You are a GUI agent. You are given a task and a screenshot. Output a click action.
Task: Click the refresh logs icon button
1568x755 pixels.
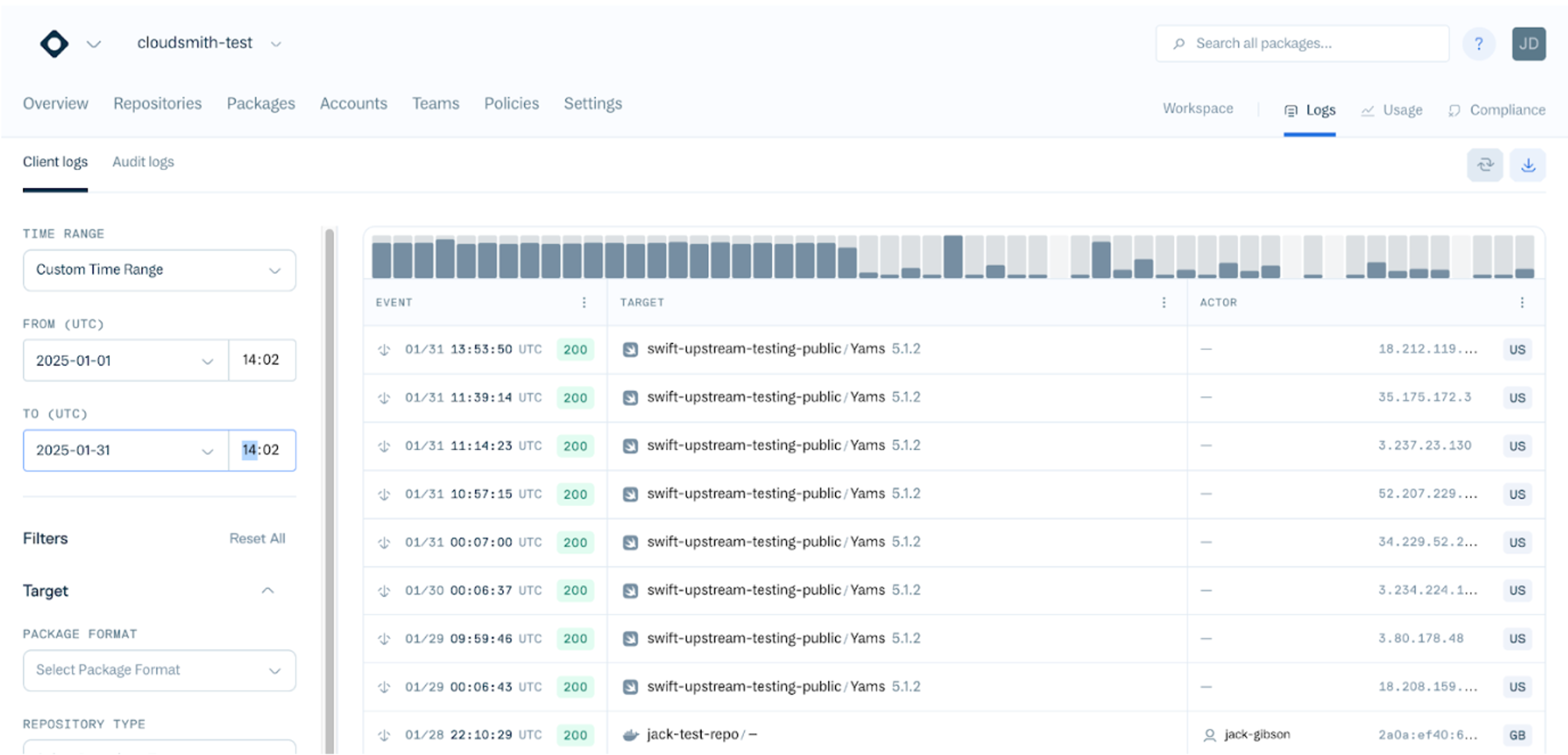tap(1485, 165)
